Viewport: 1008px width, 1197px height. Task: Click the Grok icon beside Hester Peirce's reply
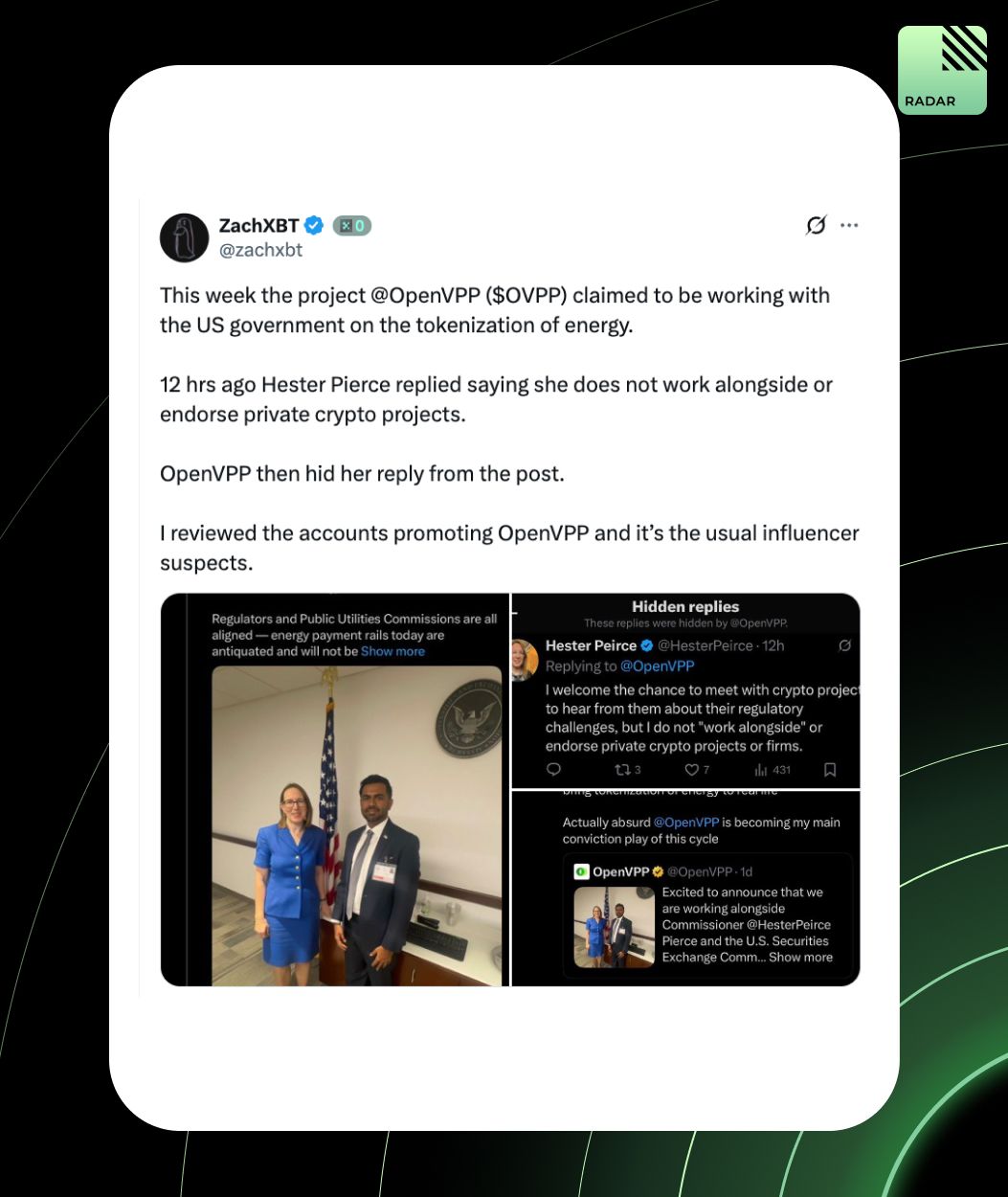(844, 646)
